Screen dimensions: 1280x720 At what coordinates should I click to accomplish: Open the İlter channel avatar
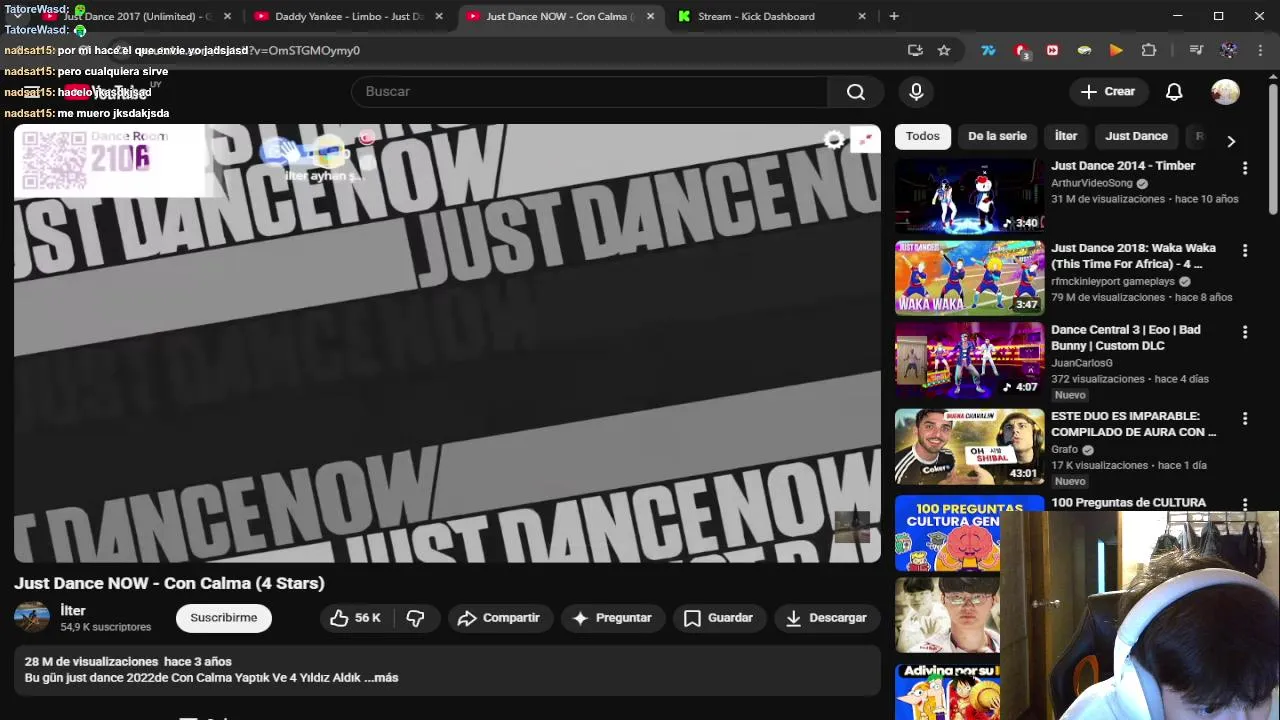[32, 617]
